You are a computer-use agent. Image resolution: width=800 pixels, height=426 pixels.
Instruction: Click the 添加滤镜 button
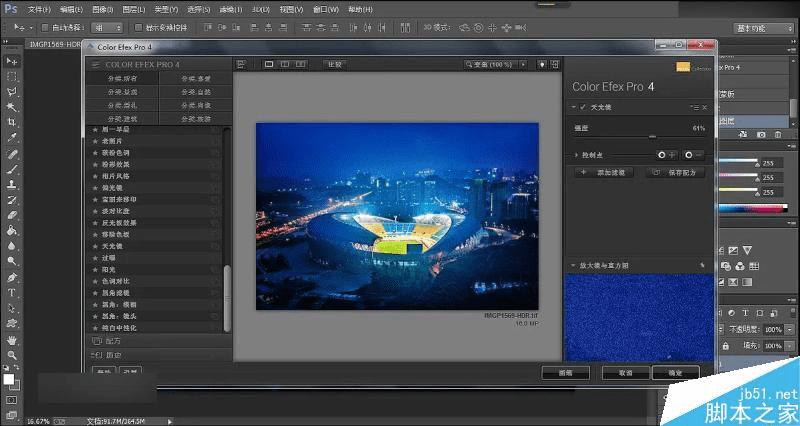[604, 172]
